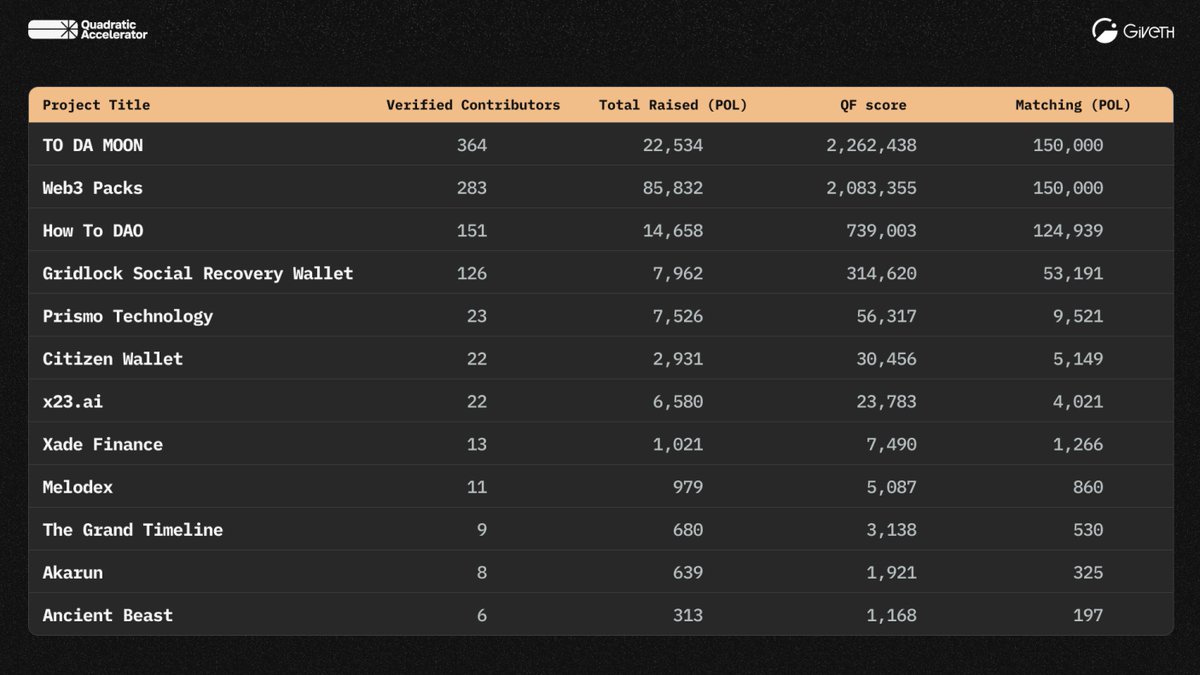This screenshot has height=675, width=1200.
Task: Click the Project Title column header
Action: 96,105
